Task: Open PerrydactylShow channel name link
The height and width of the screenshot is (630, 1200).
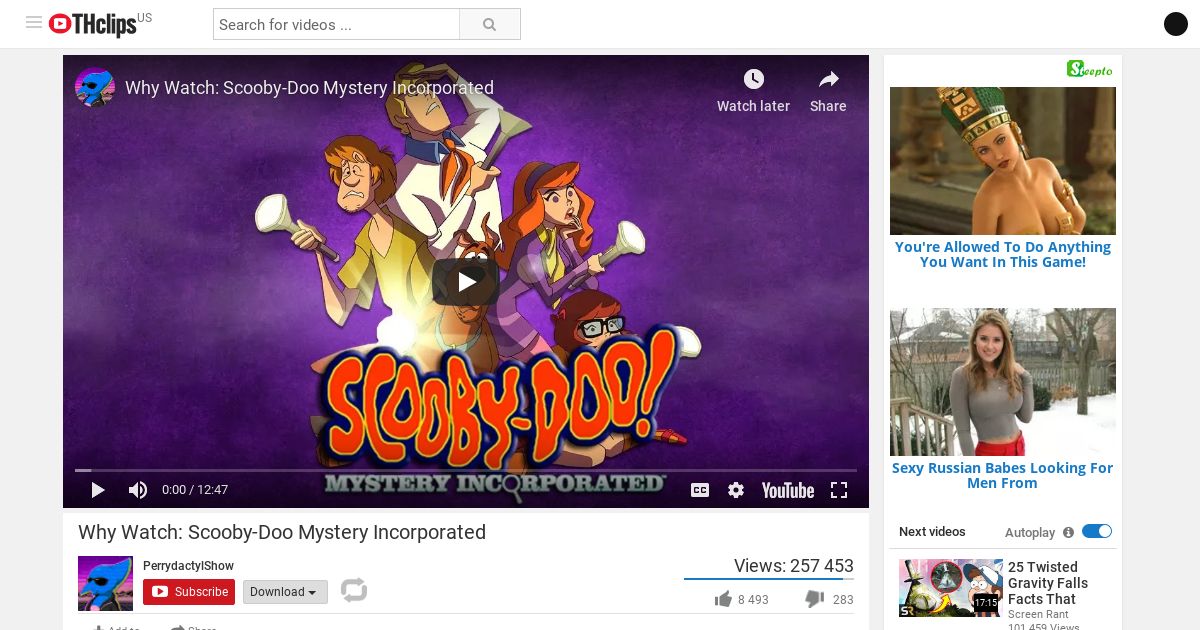Action: pos(188,566)
